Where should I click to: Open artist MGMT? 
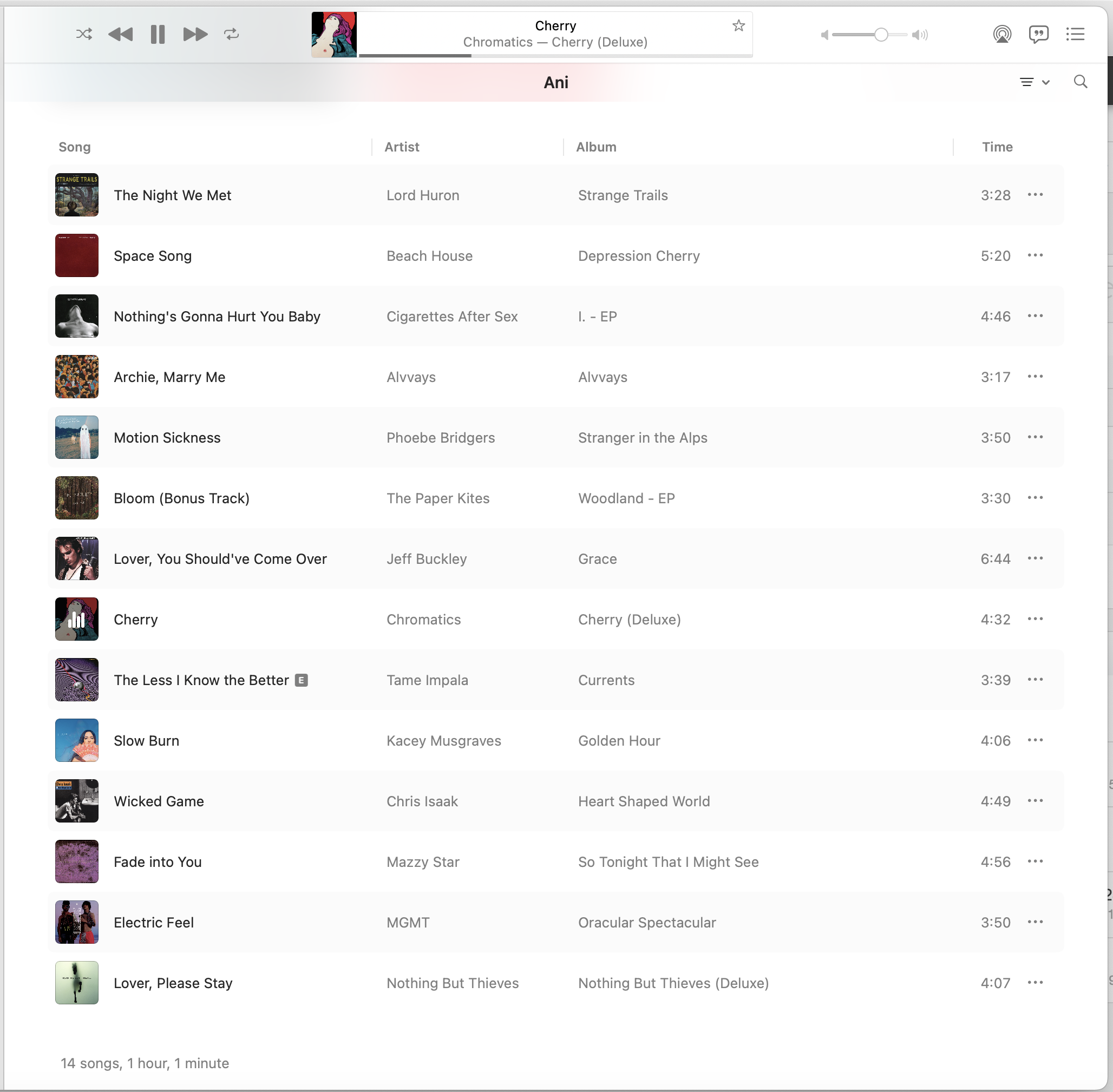[408, 923]
